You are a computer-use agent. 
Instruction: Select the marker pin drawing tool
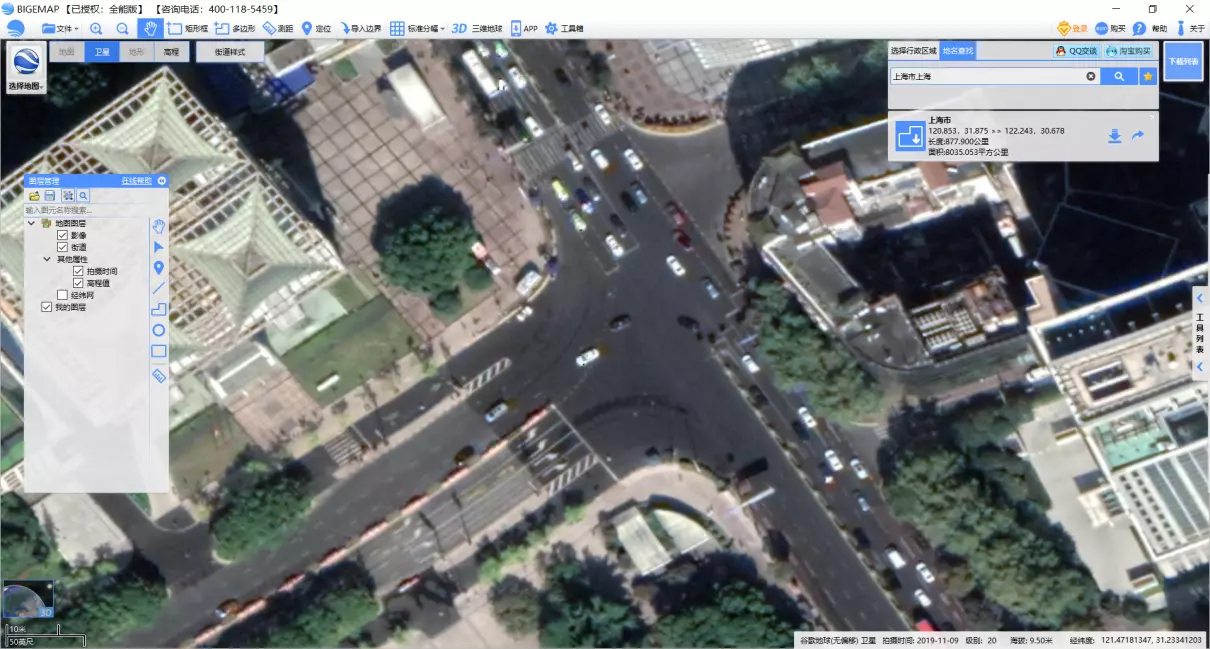158,267
